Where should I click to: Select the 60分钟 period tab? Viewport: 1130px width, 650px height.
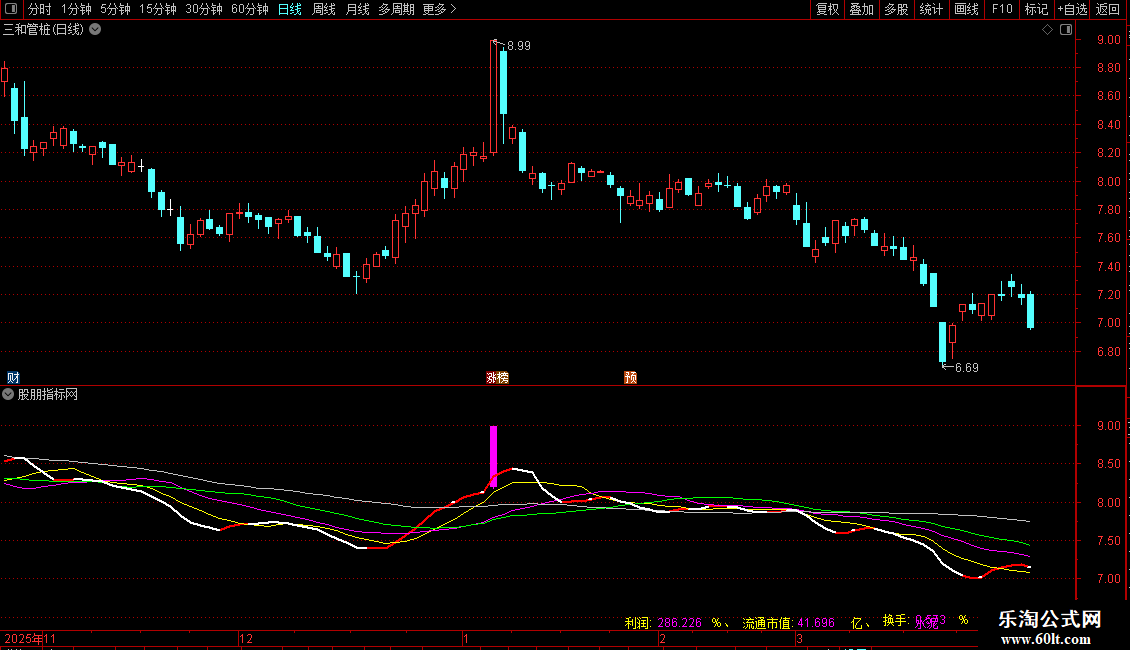249,9
